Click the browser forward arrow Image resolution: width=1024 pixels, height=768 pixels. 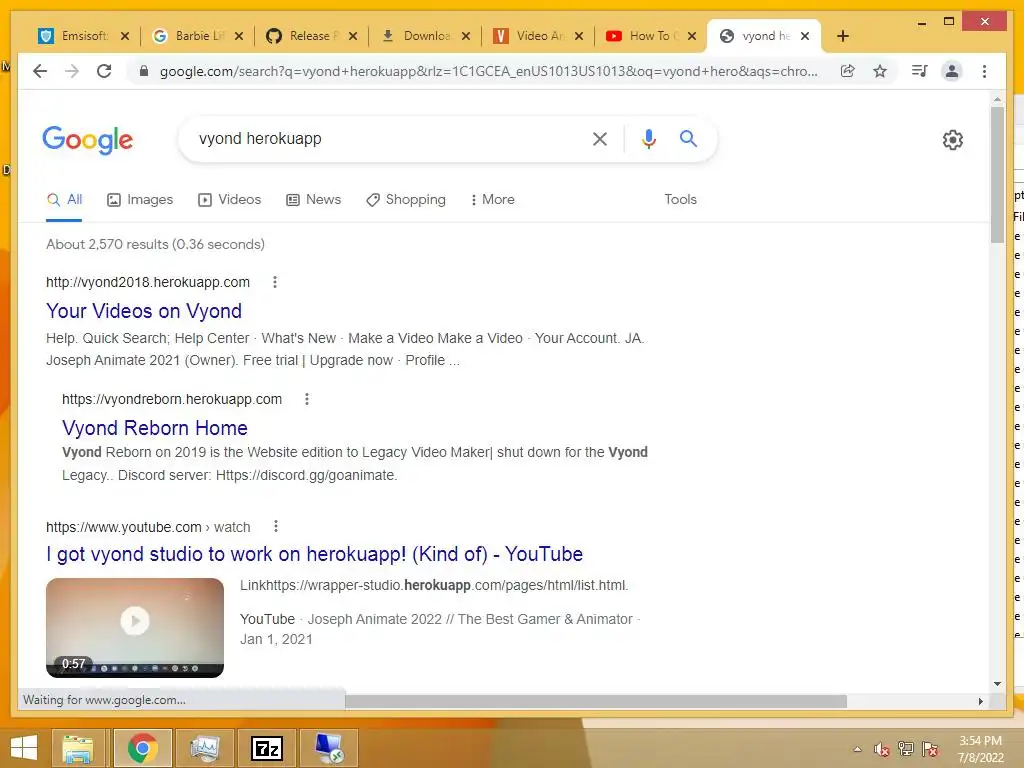pos(72,71)
